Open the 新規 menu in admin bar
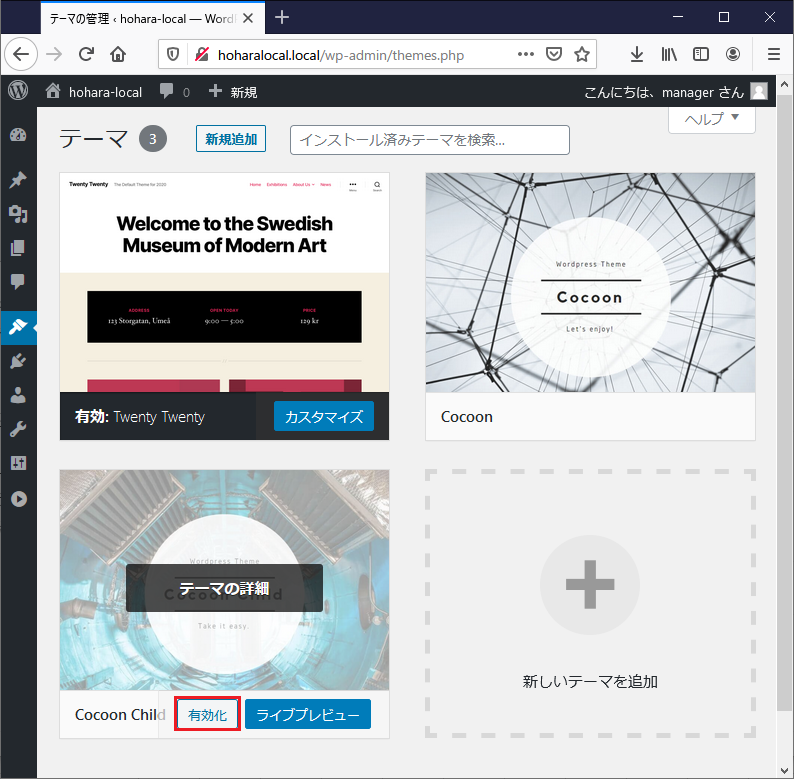This screenshot has width=794, height=779. [233, 92]
